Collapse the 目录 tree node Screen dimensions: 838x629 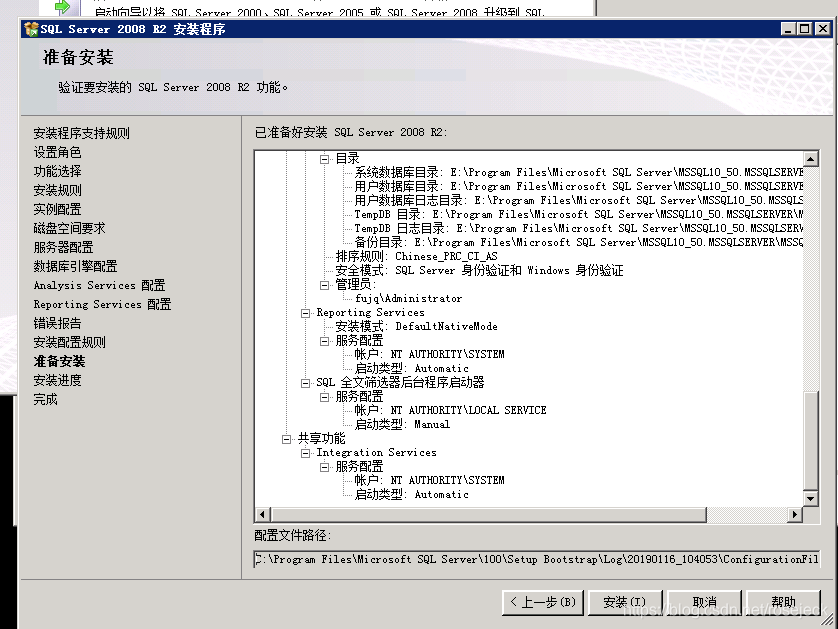(324, 159)
